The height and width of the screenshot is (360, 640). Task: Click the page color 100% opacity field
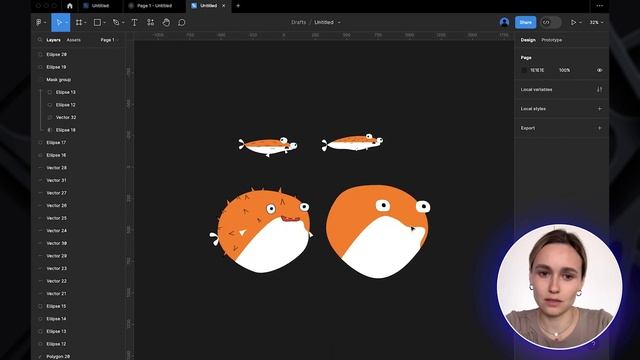[x=564, y=70]
